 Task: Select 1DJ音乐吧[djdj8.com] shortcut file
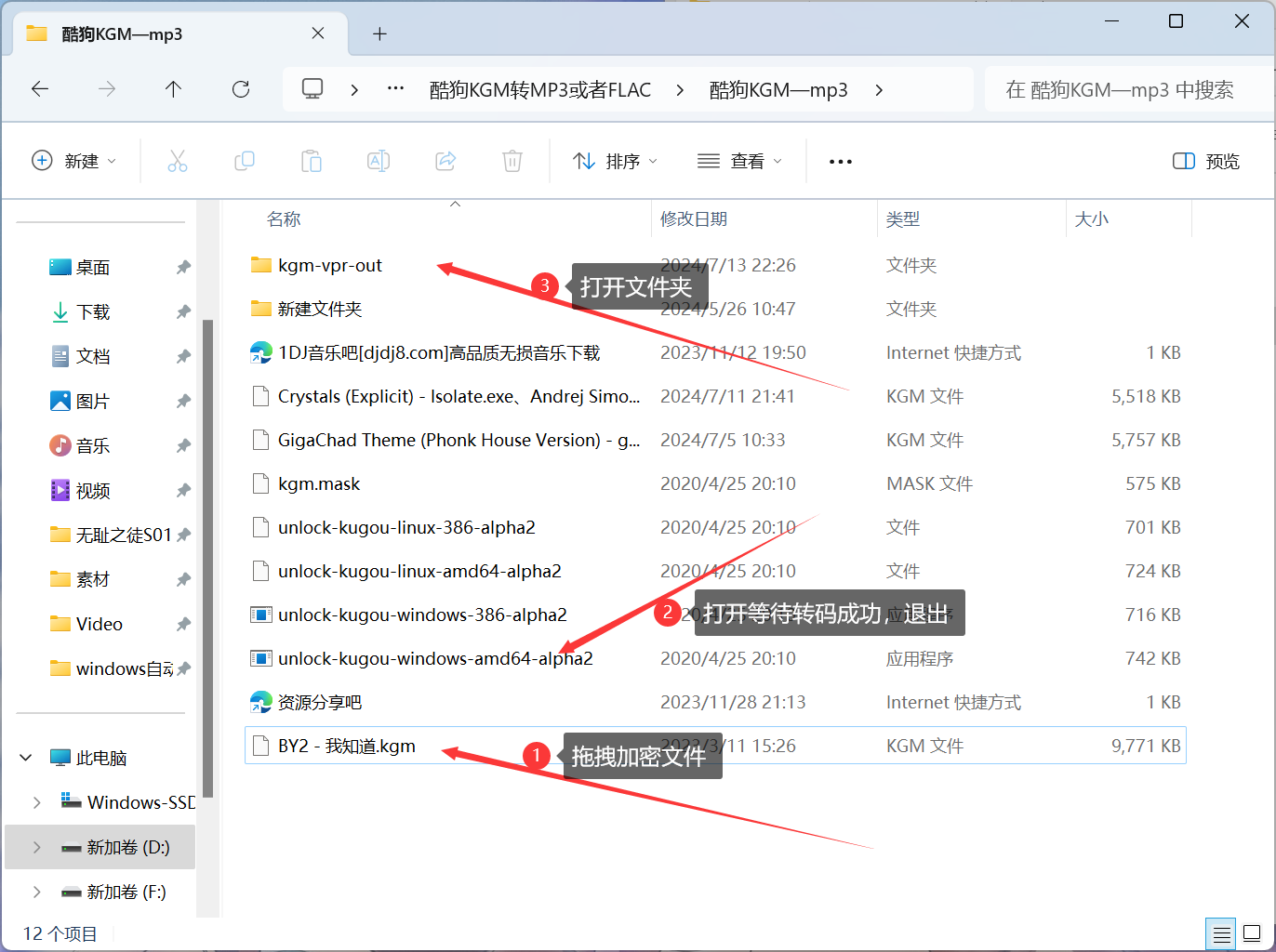pyautogui.click(x=439, y=352)
